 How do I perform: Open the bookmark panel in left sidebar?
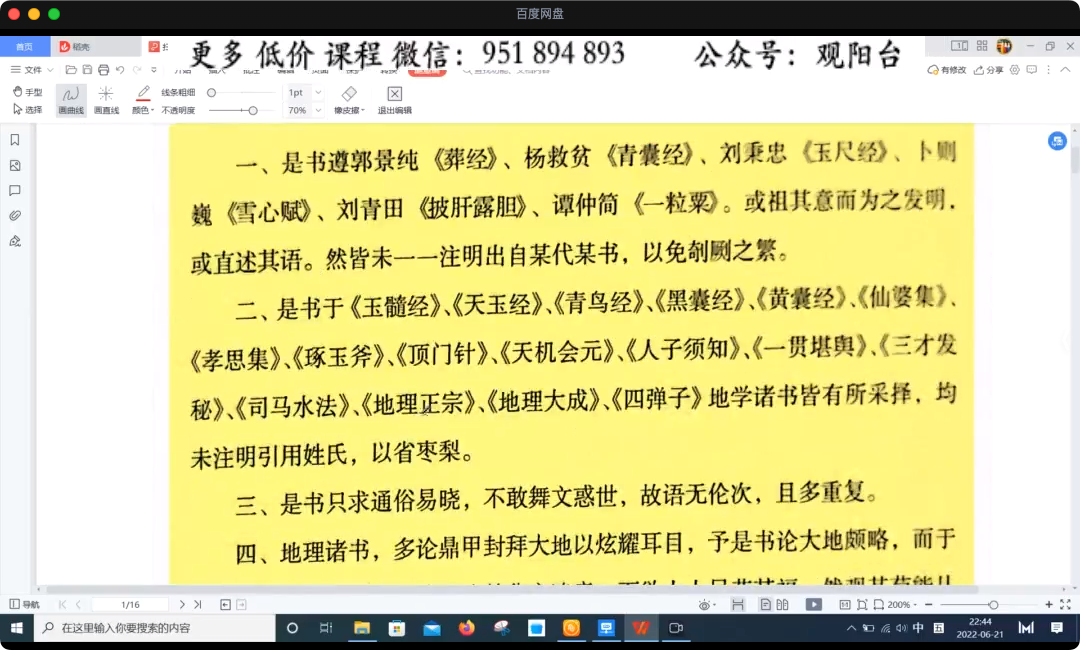15,140
